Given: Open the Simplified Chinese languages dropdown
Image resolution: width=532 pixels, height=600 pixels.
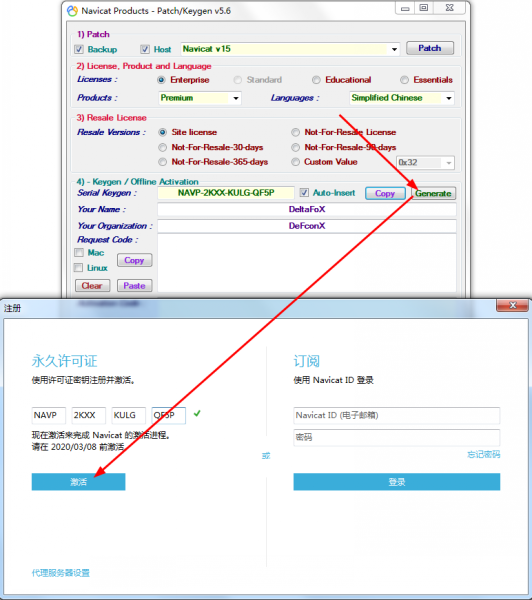Looking at the screenshot, I should tap(449, 98).
